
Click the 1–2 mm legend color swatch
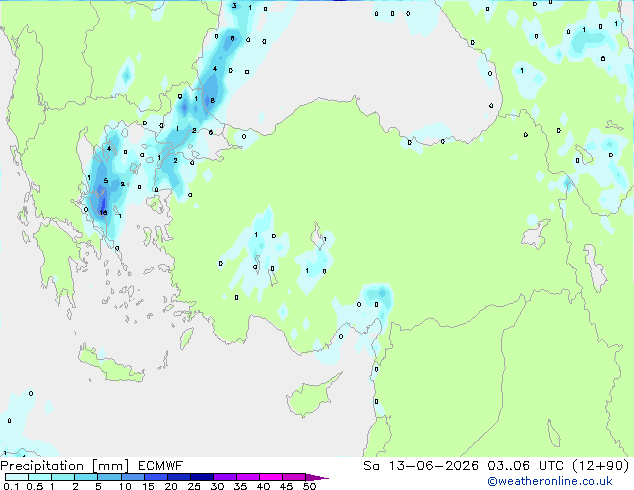coord(63,477)
